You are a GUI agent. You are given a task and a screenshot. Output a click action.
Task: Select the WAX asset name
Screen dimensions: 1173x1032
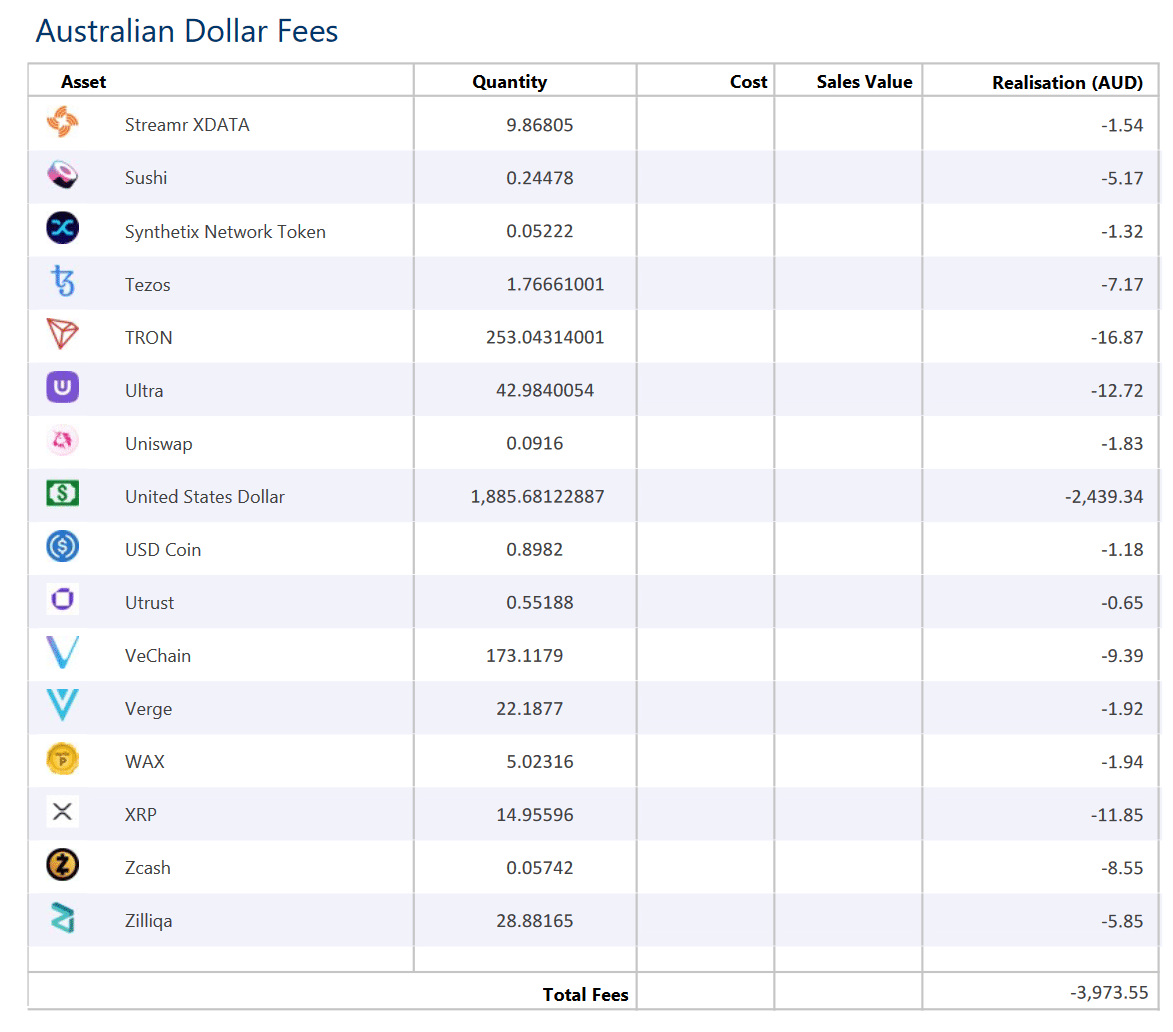(x=144, y=762)
